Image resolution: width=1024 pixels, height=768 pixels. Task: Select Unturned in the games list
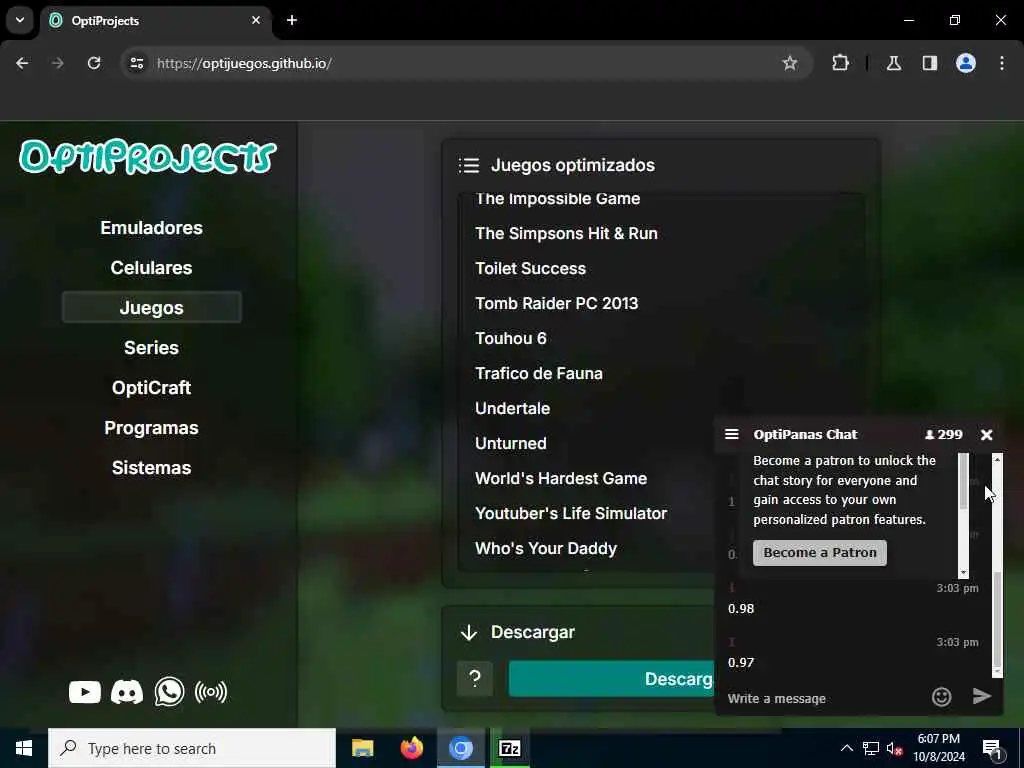tap(511, 443)
